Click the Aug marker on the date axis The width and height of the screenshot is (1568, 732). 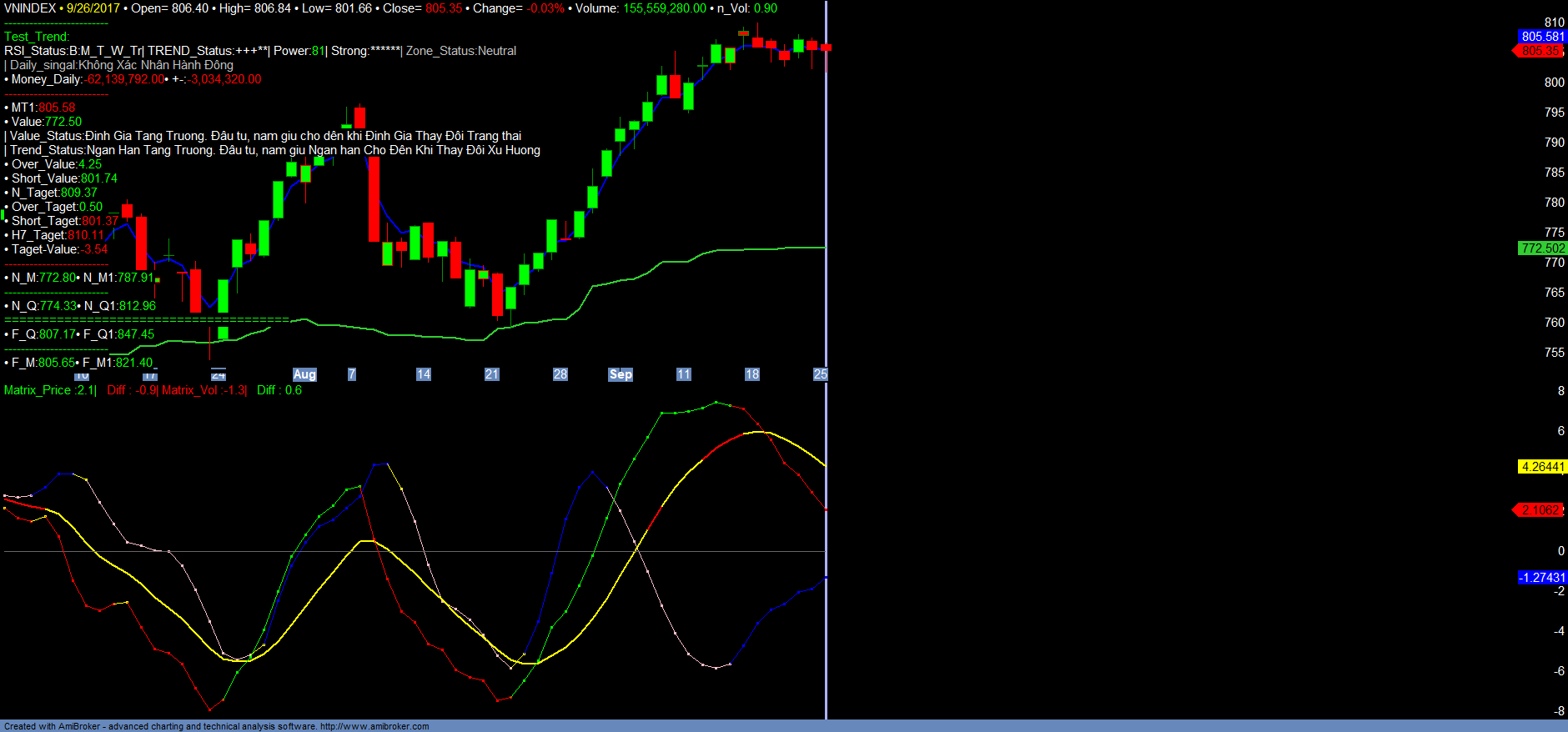[x=304, y=374]
